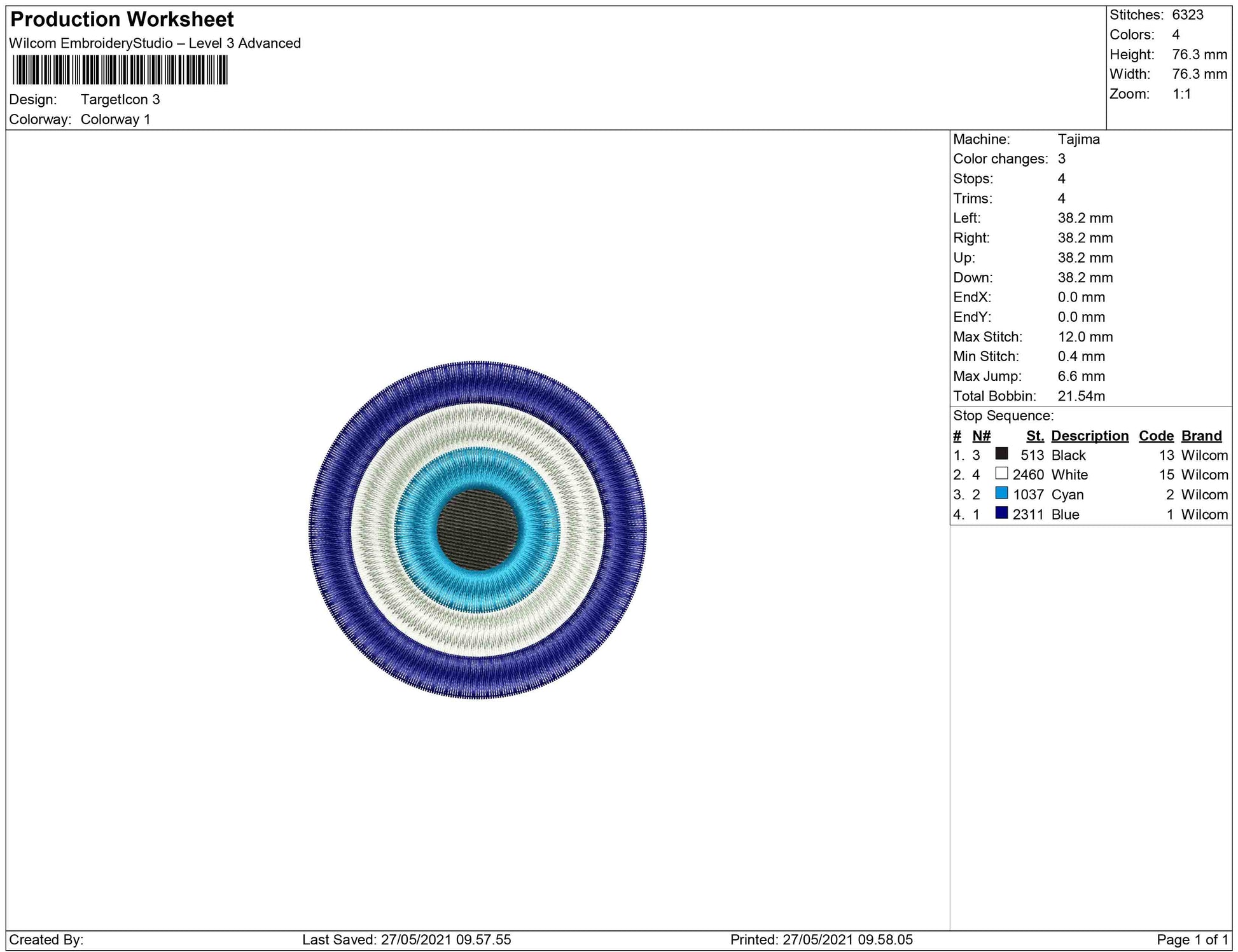Click the cyan color swatch
This screenshot has width=1238, height=952.
[1001, 493]
